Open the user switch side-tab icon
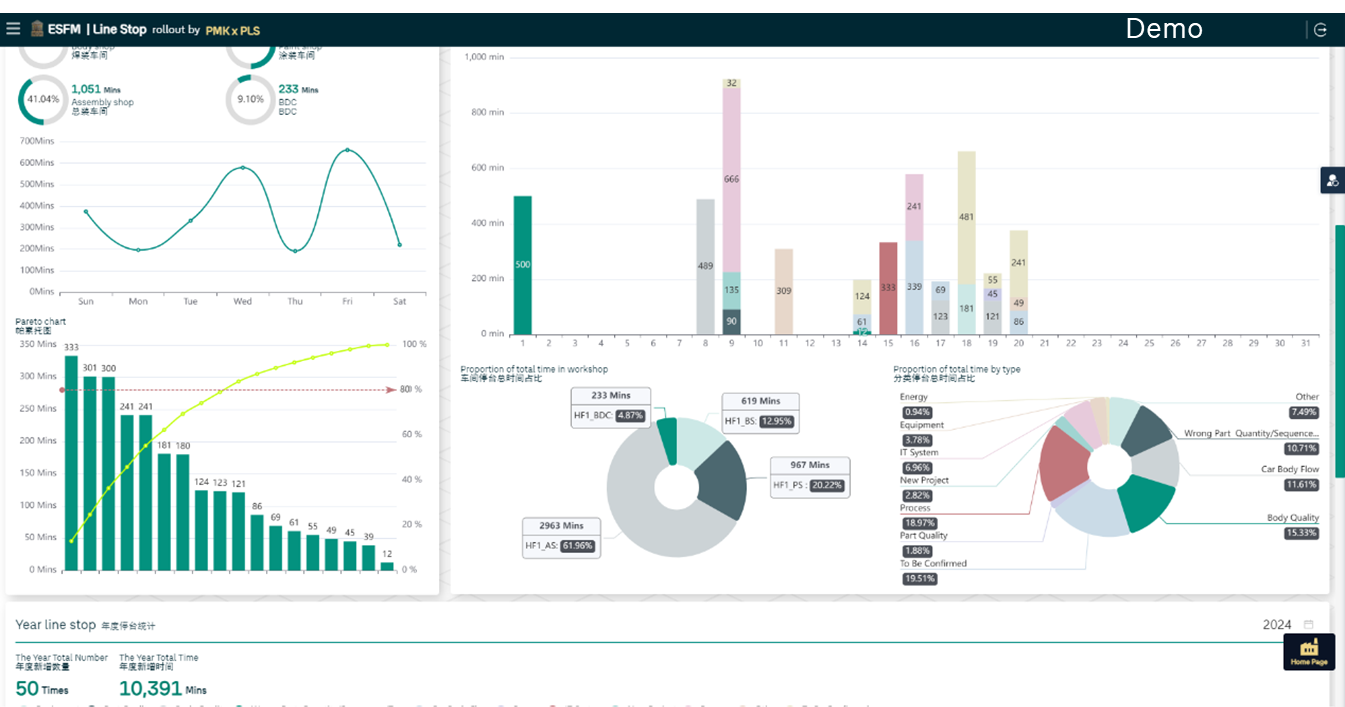 1332,180
